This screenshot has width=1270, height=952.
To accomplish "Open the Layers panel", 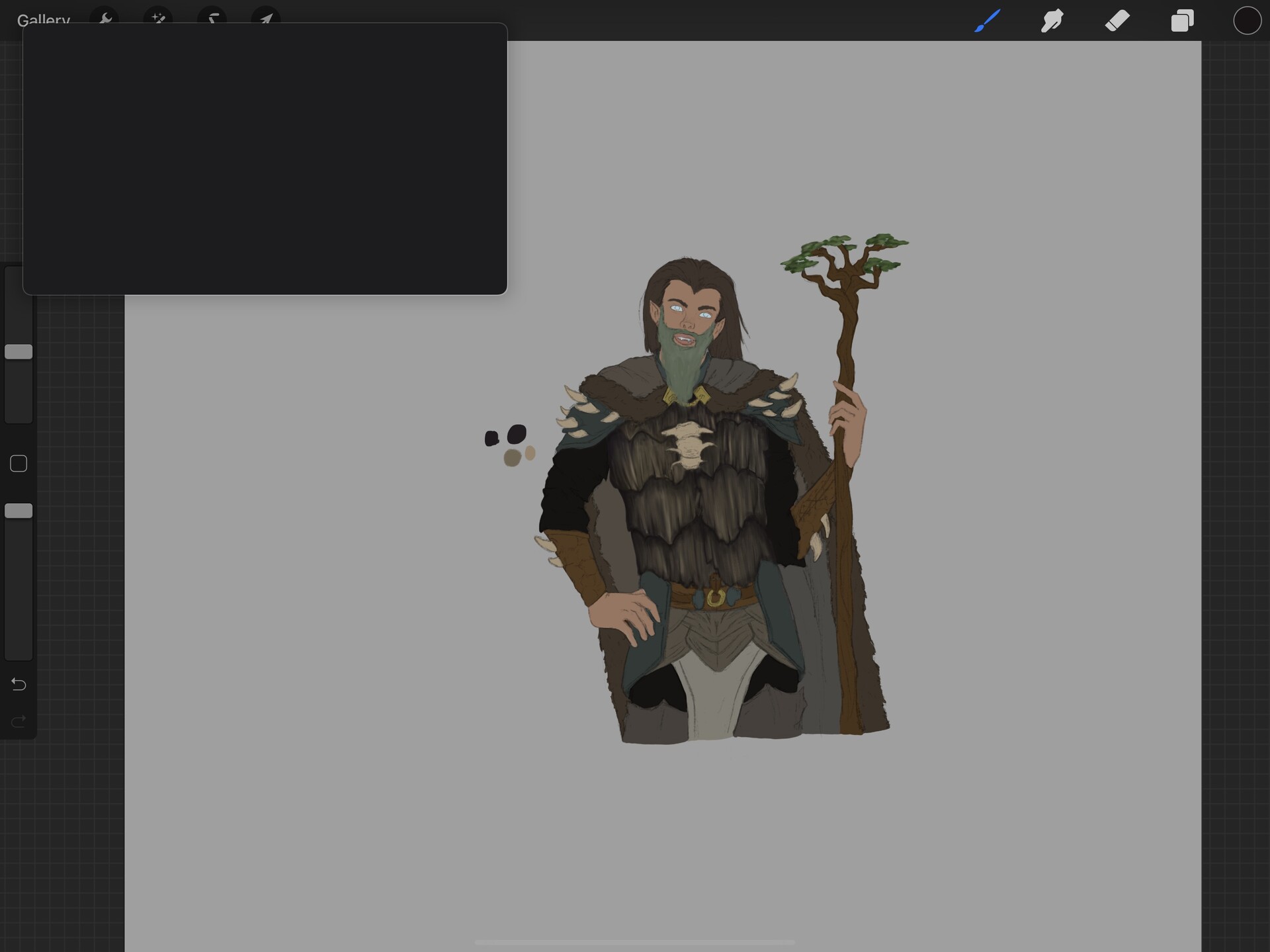I will click(x=1182, y=21).
